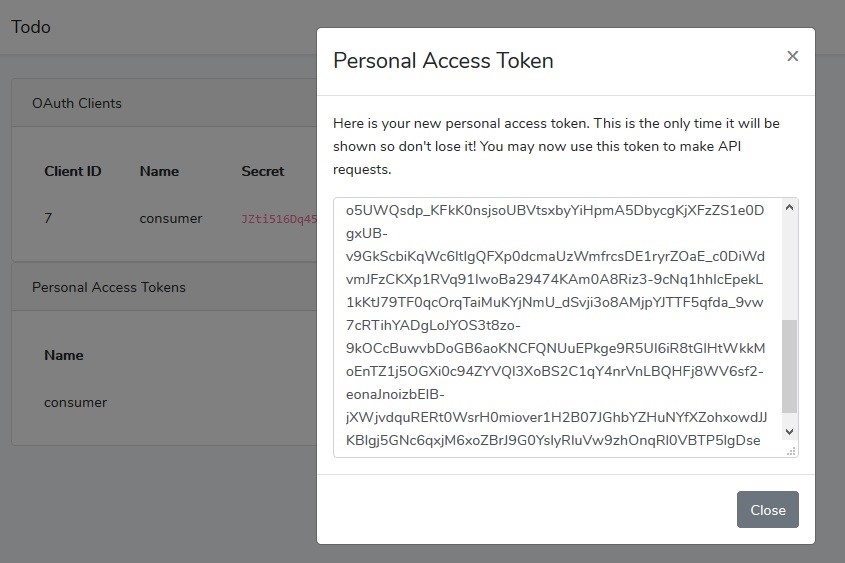
Task: Click inside the access token text area
Action: [558, 328]
